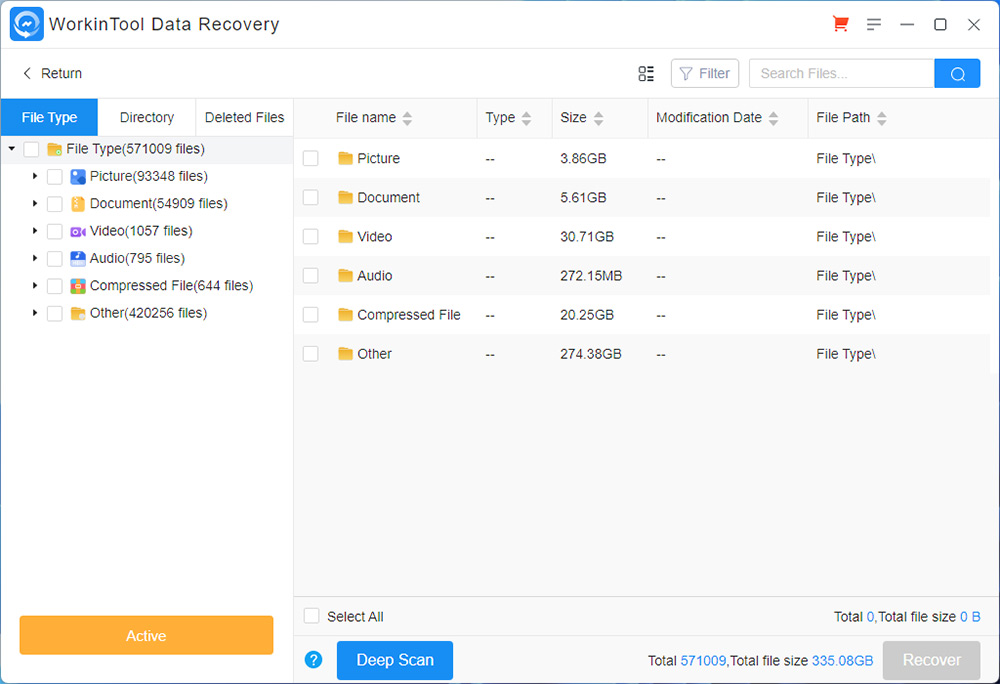1000x684 pixels.
Task: Expand the Audio tree node
Action: (x=35, y=258)
